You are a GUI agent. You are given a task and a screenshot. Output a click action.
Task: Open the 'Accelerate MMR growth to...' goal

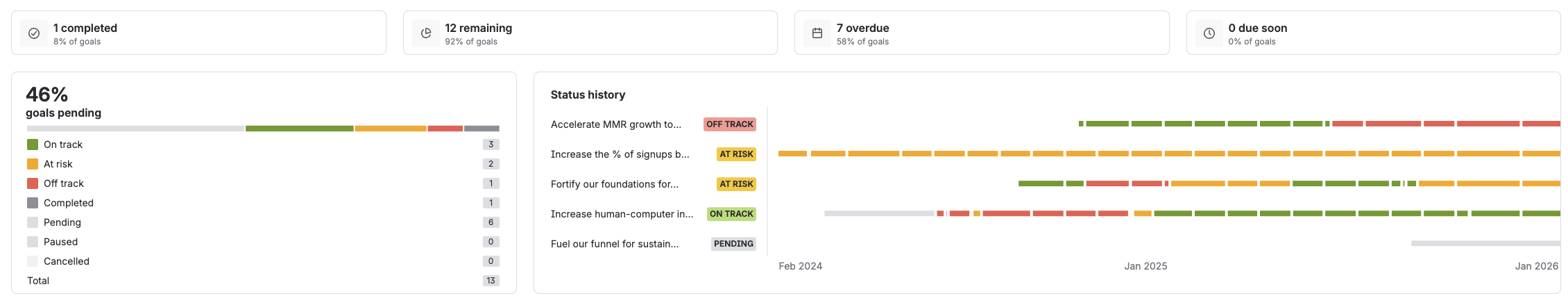click(x=615, y=124)
